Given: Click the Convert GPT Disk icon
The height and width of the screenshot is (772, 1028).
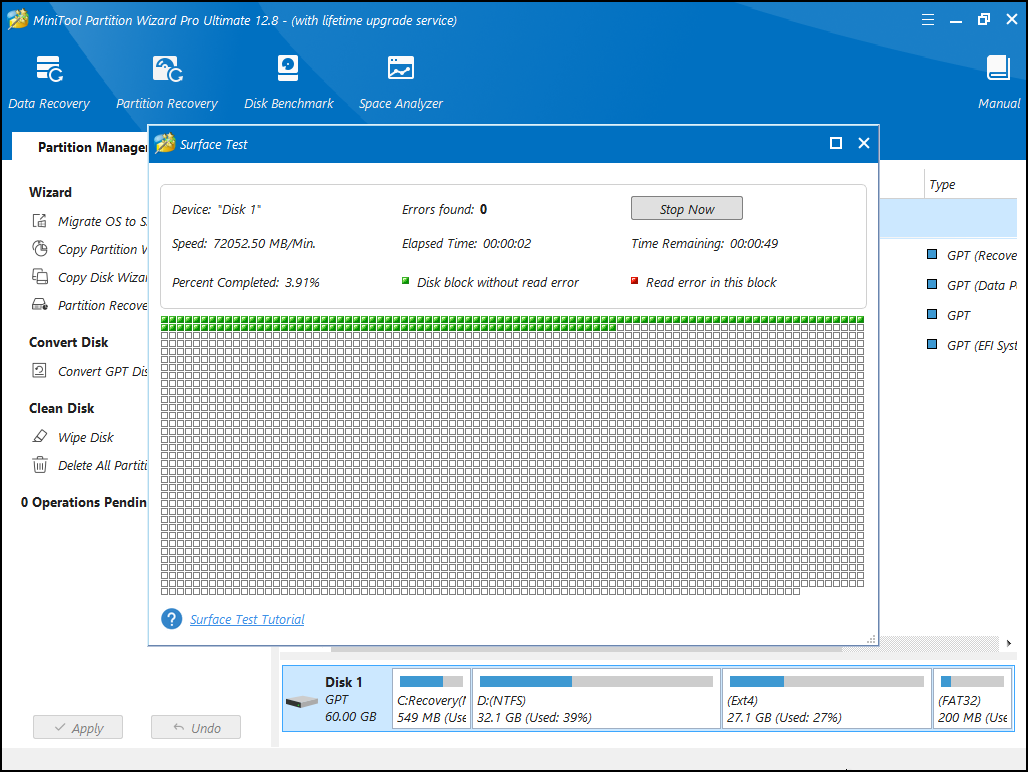Looking at the screenshot, I should click(x=40, y=370).
